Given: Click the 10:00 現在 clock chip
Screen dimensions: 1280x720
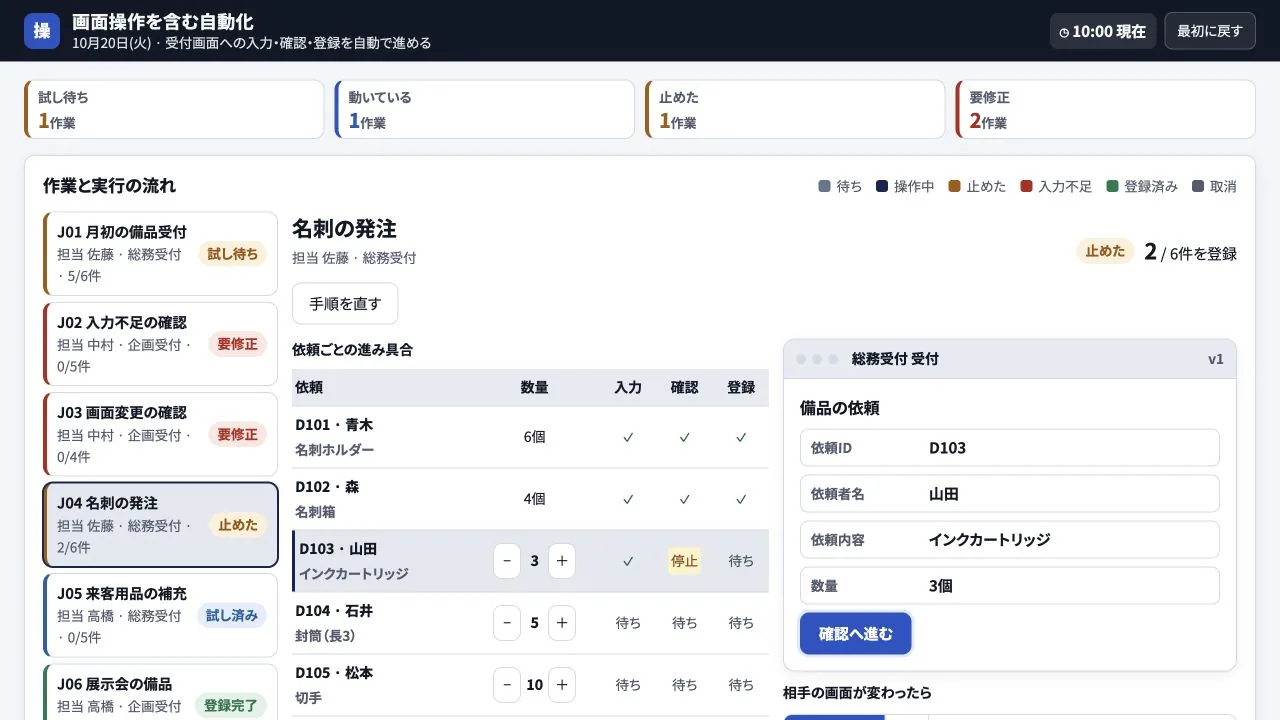Looking at the screenshot, I should pyautogui.click(x=1103, y=31).
